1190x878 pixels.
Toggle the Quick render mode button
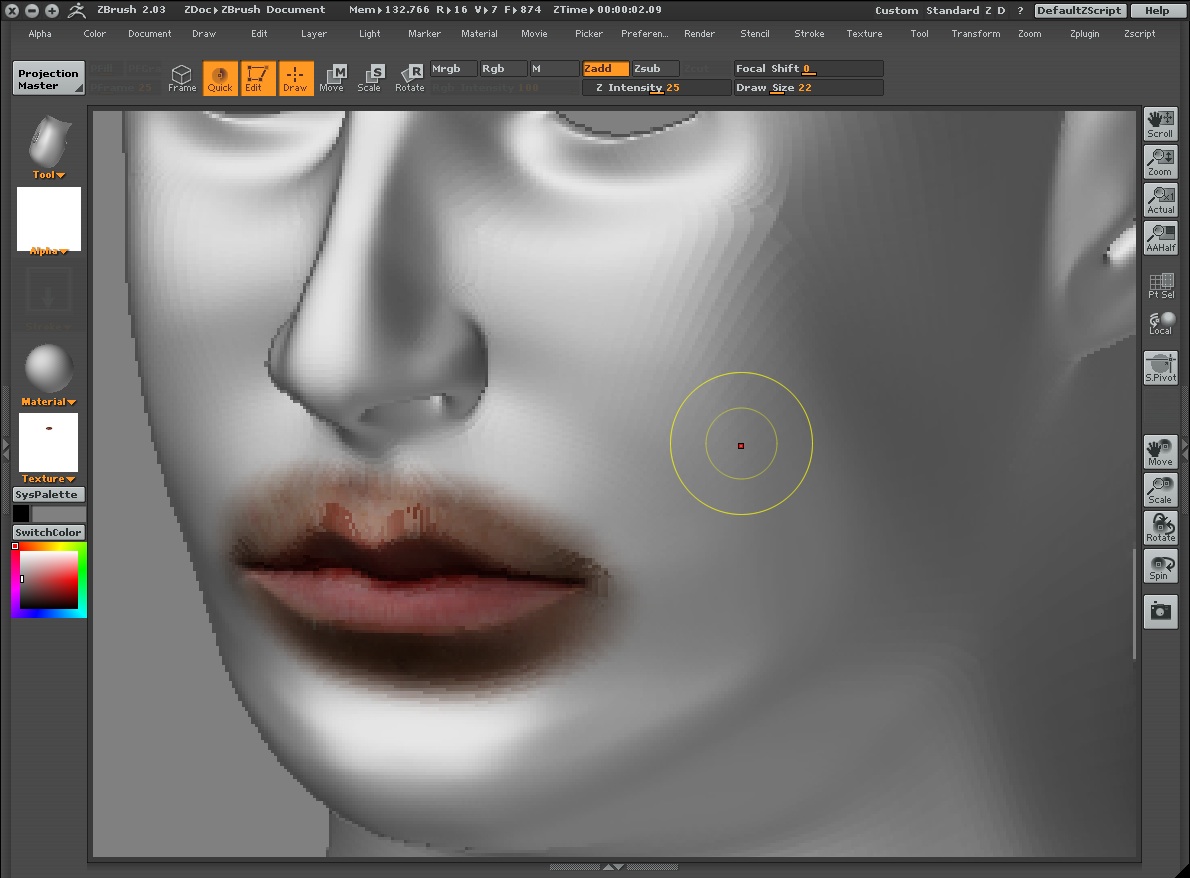tap(220, 77)
